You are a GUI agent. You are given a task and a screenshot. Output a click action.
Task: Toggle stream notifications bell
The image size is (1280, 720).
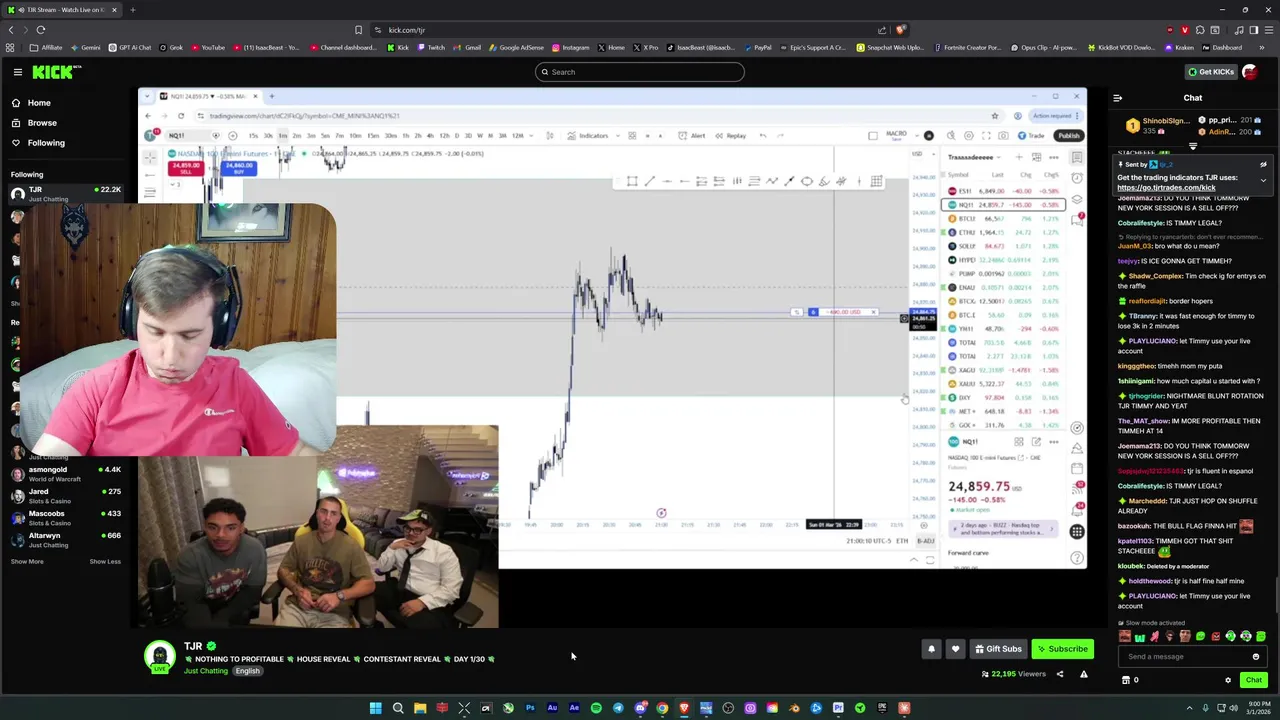pos(931,649)
